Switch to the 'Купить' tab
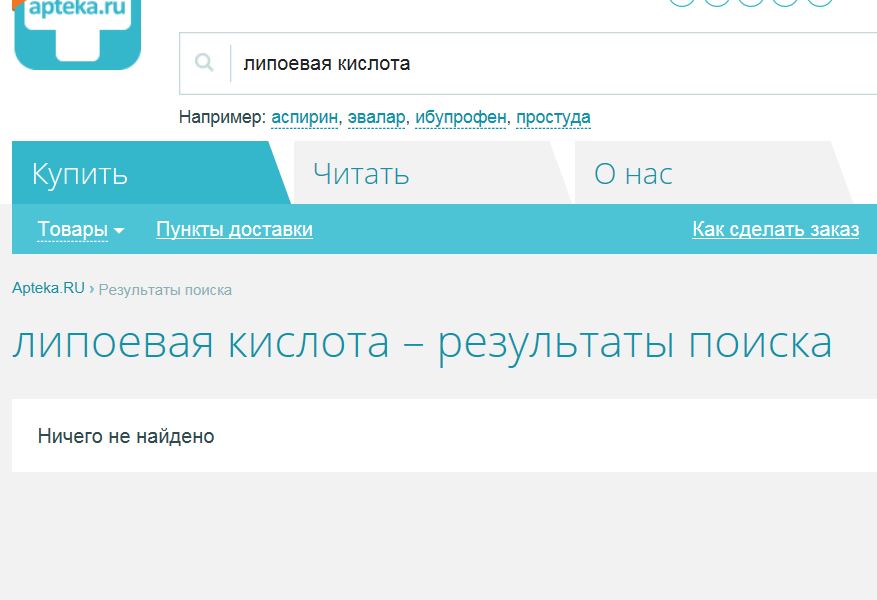This screenshot has width=877, height=600. click(80, 173)
